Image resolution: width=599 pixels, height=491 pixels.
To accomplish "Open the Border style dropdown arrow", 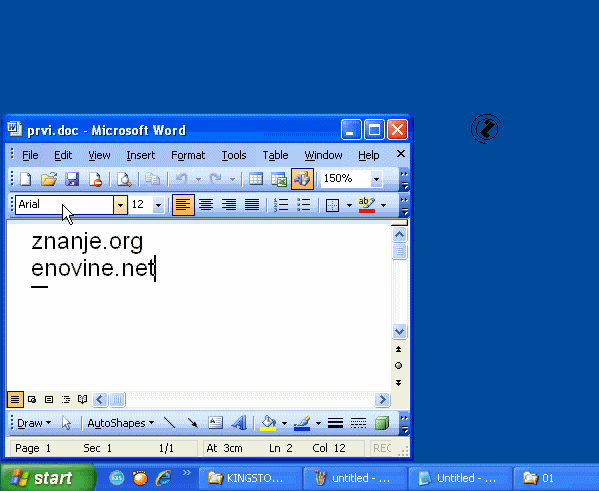I will (349, 205).
